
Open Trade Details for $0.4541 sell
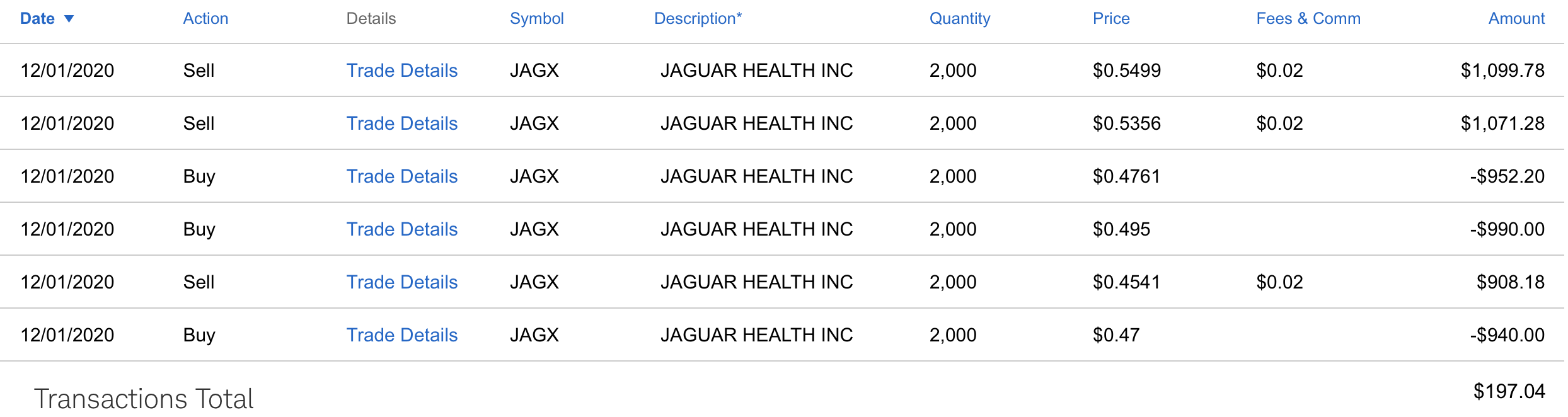coord(401,282)
